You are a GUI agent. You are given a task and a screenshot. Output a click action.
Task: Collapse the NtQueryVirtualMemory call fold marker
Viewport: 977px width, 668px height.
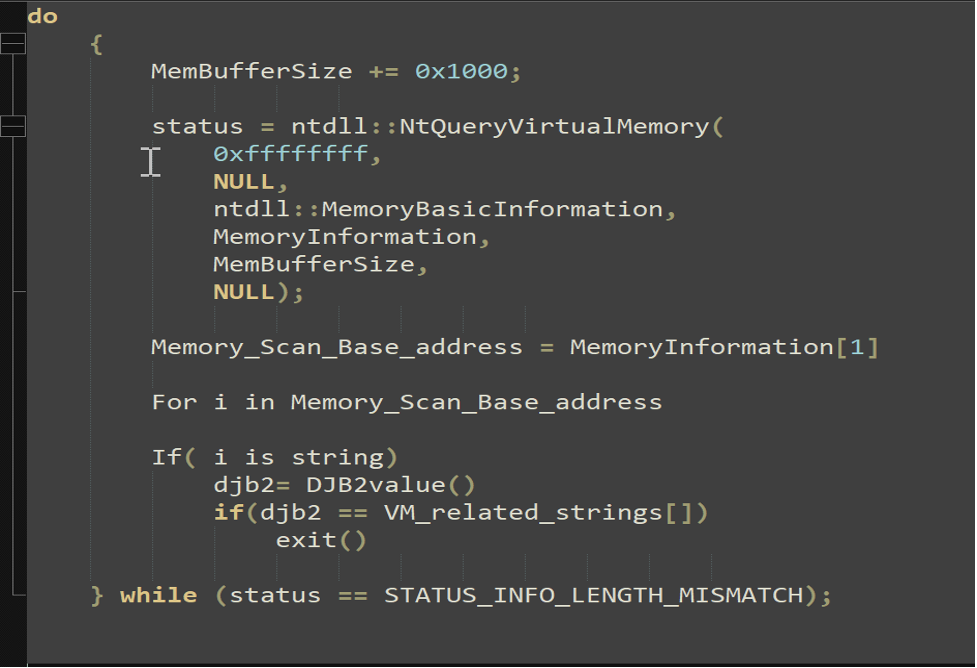pyautogui.click(x=12, y=126)
